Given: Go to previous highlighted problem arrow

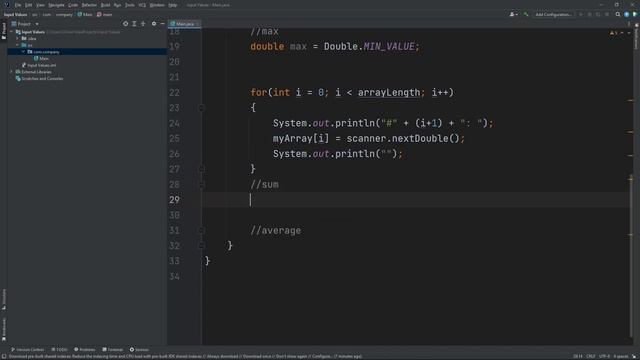Looking at the screenshot, I should [622, 33].
